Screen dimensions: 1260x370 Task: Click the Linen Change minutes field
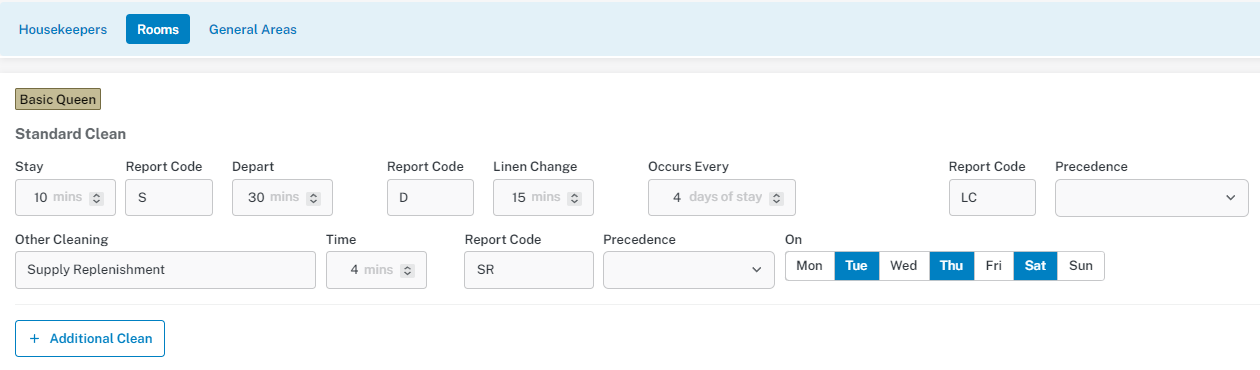pyautogui.click(x=543, y=198)
